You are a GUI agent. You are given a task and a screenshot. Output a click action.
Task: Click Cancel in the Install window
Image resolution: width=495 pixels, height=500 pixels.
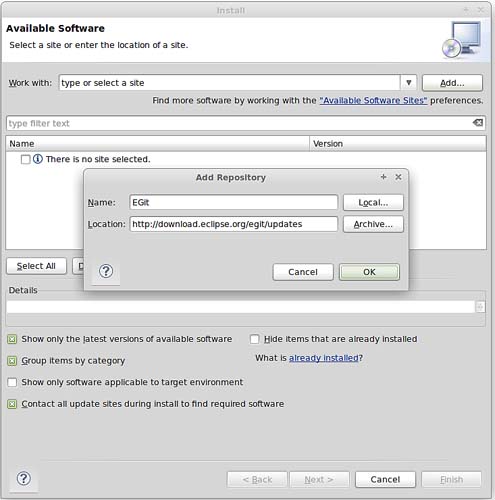385,479
